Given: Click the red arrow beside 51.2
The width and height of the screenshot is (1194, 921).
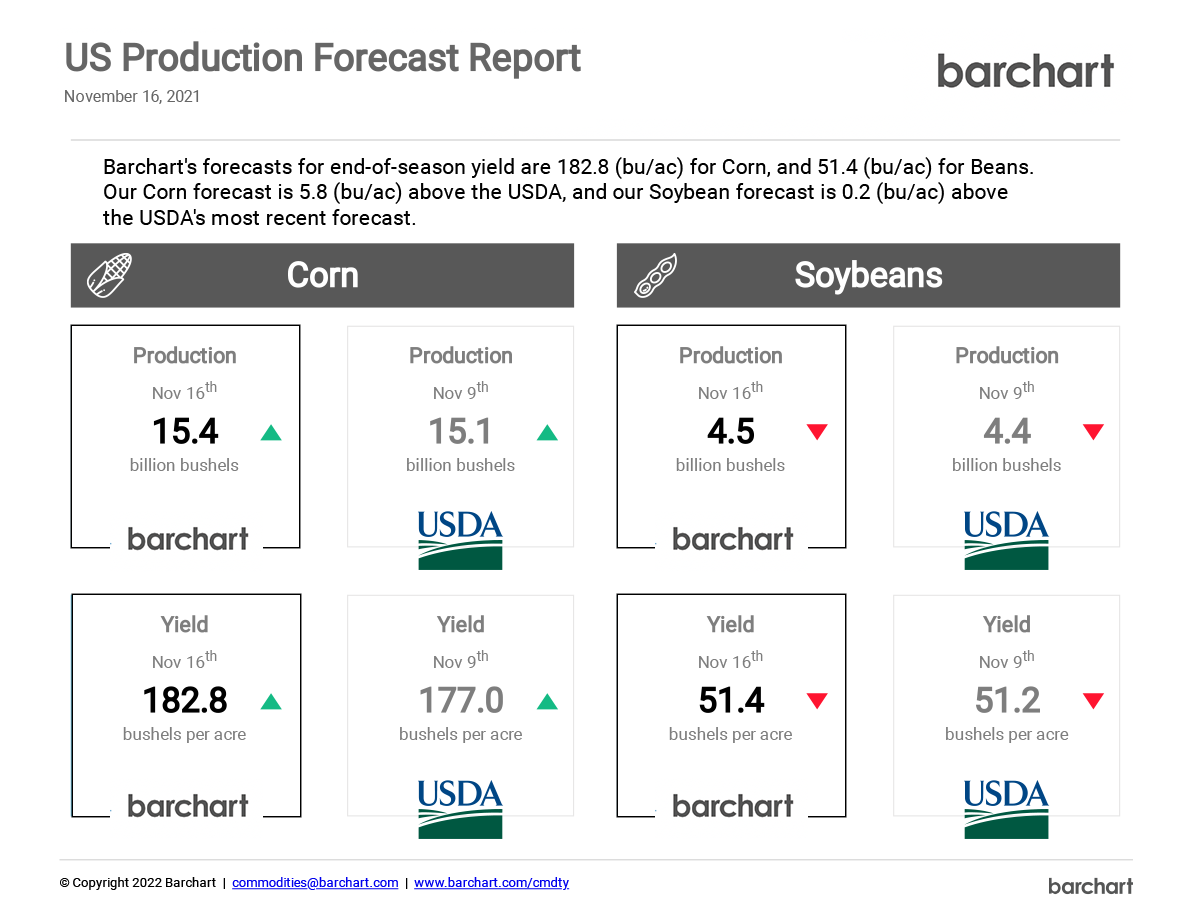Looking at the screenshot, I should click(1093, 702).
